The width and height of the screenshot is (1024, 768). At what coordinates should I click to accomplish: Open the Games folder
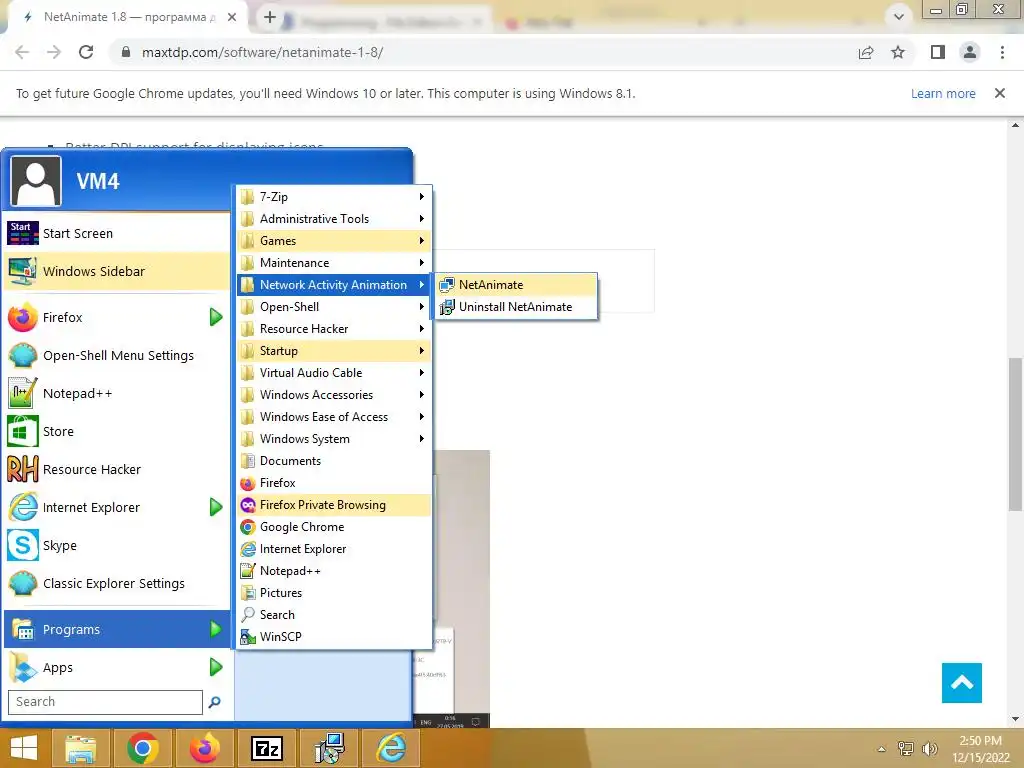click(x=334, y=241)
